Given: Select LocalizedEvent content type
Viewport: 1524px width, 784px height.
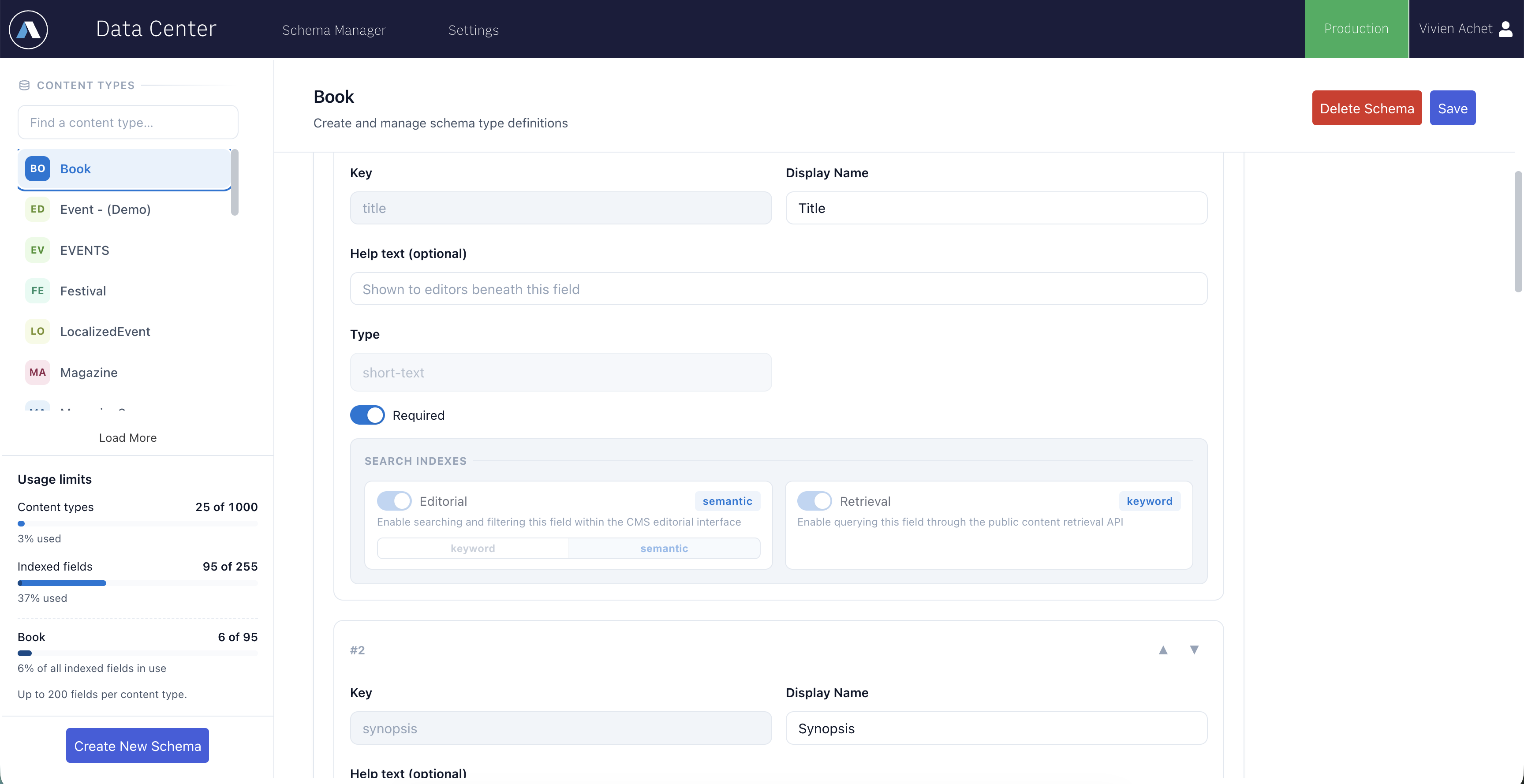Looking at the screenshot, I should click(124, 331).
